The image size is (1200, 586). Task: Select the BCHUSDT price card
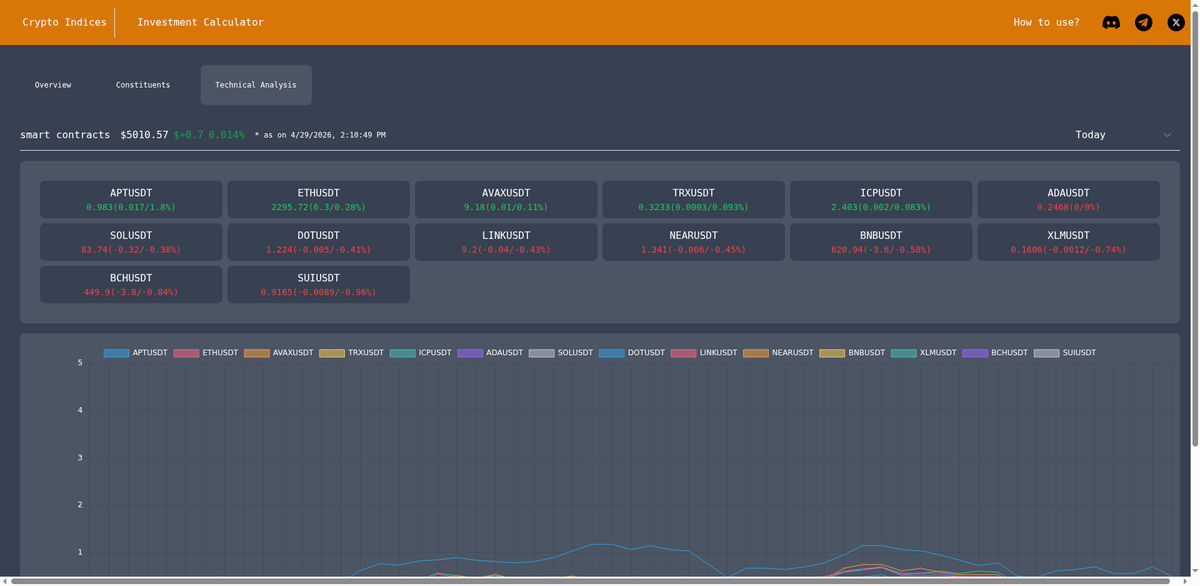[x=130, y=283]
